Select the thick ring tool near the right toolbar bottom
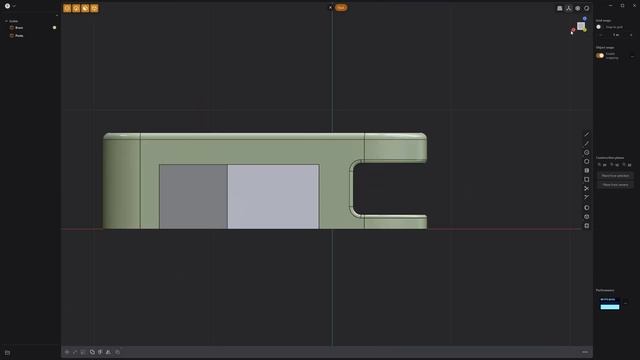This screenshot has height=360, width=640. (x=587, y=207)
